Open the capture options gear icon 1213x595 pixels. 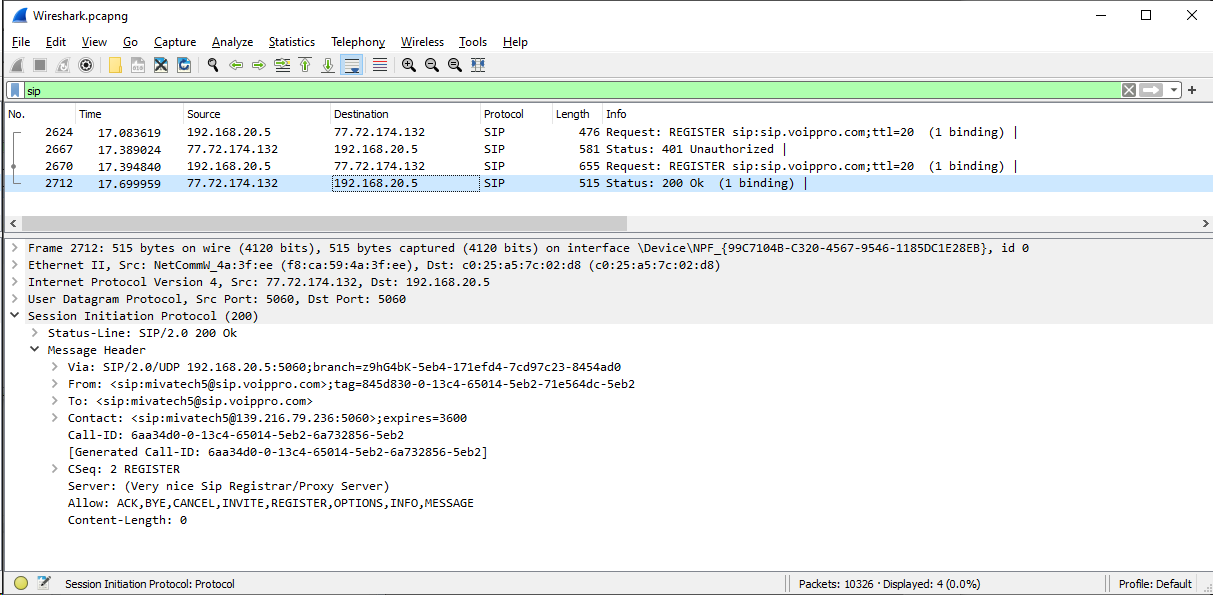tap(87, 65)
